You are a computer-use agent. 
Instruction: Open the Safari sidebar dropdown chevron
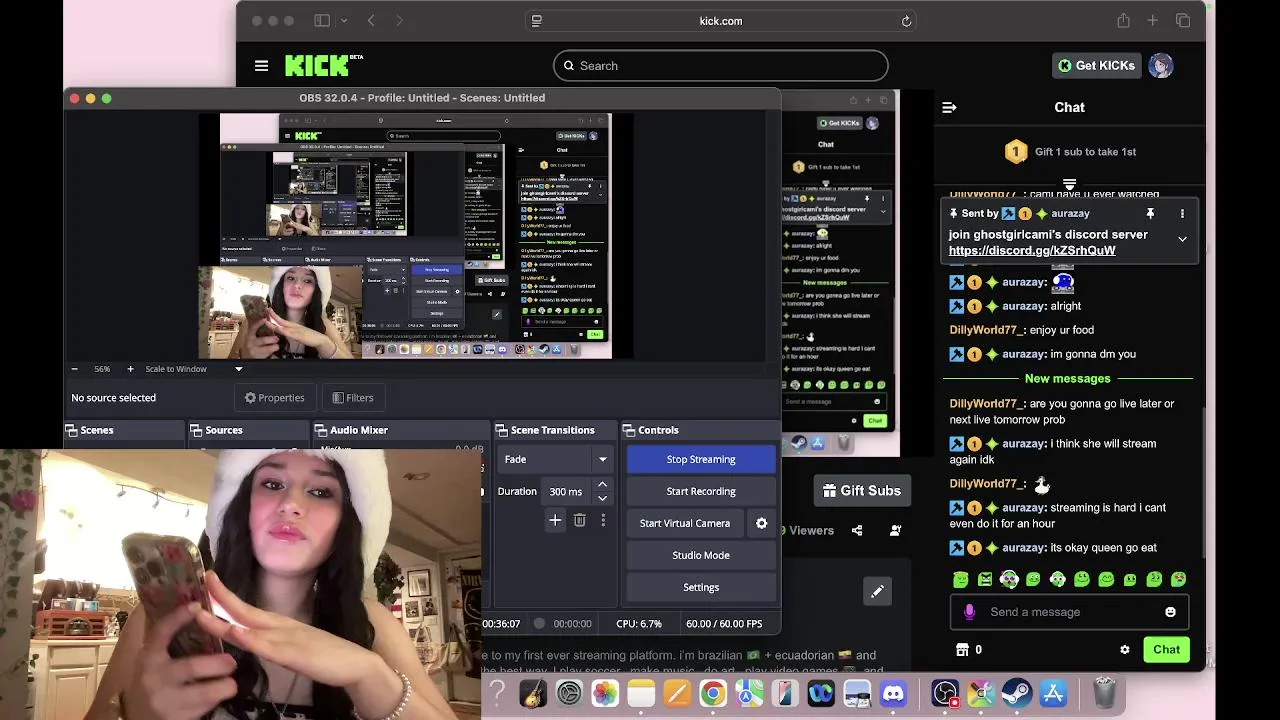coord(344,21)
